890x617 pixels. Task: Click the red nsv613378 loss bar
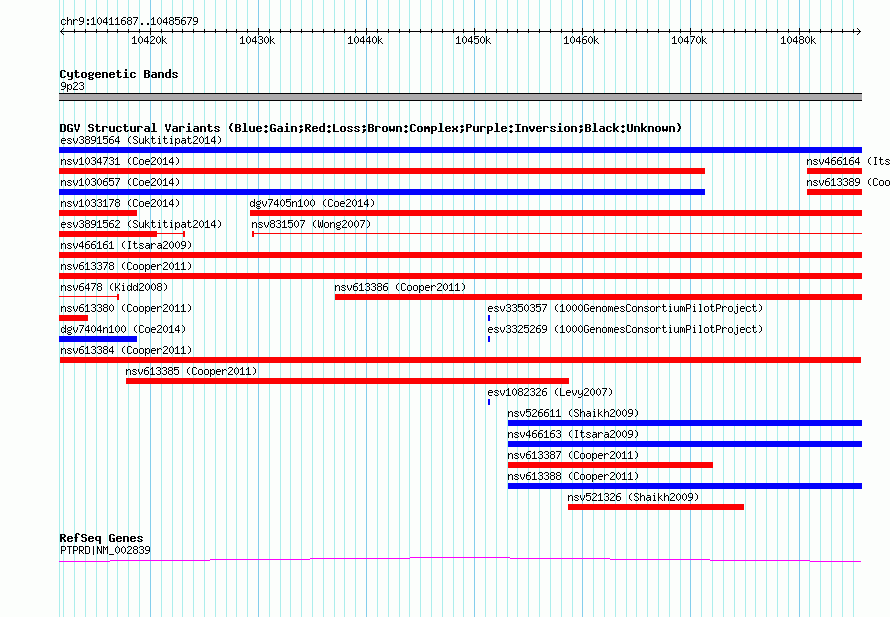click(x=460, y=276)
